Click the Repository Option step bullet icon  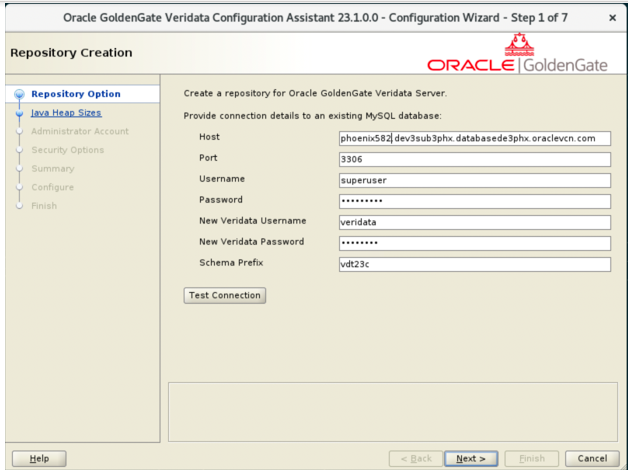19,94
